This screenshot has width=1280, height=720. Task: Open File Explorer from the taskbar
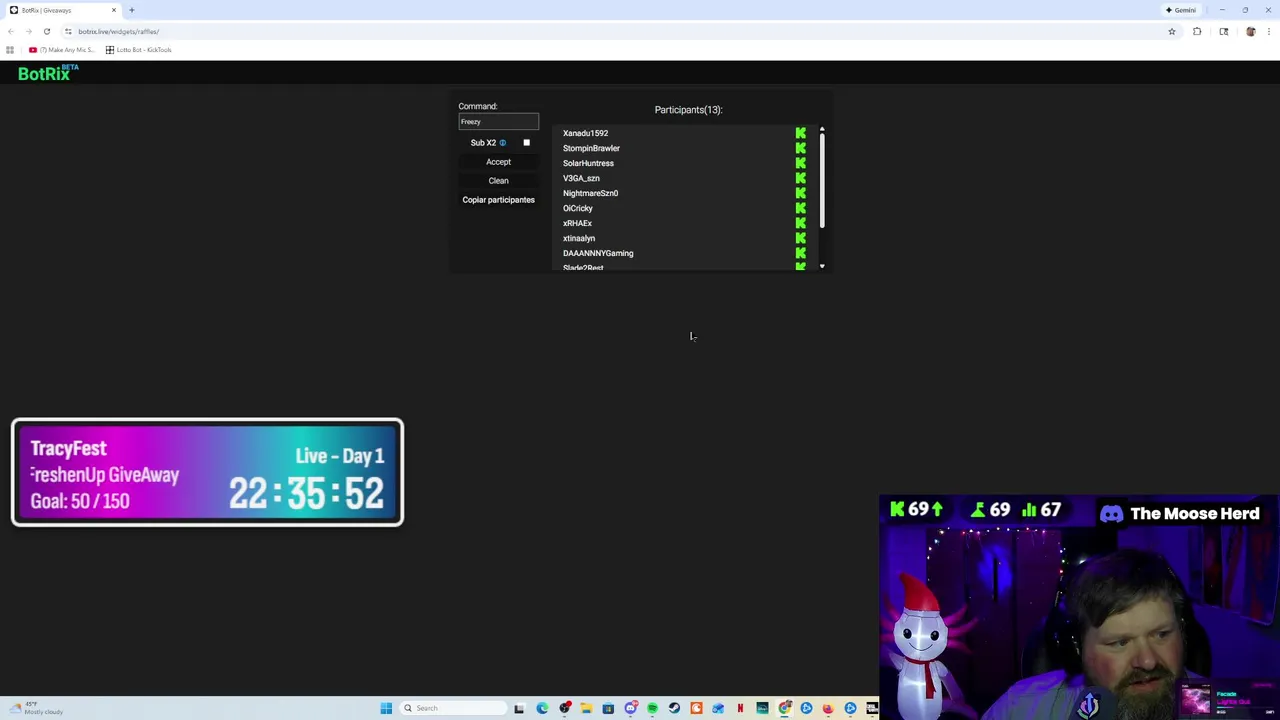coord(586,708)
